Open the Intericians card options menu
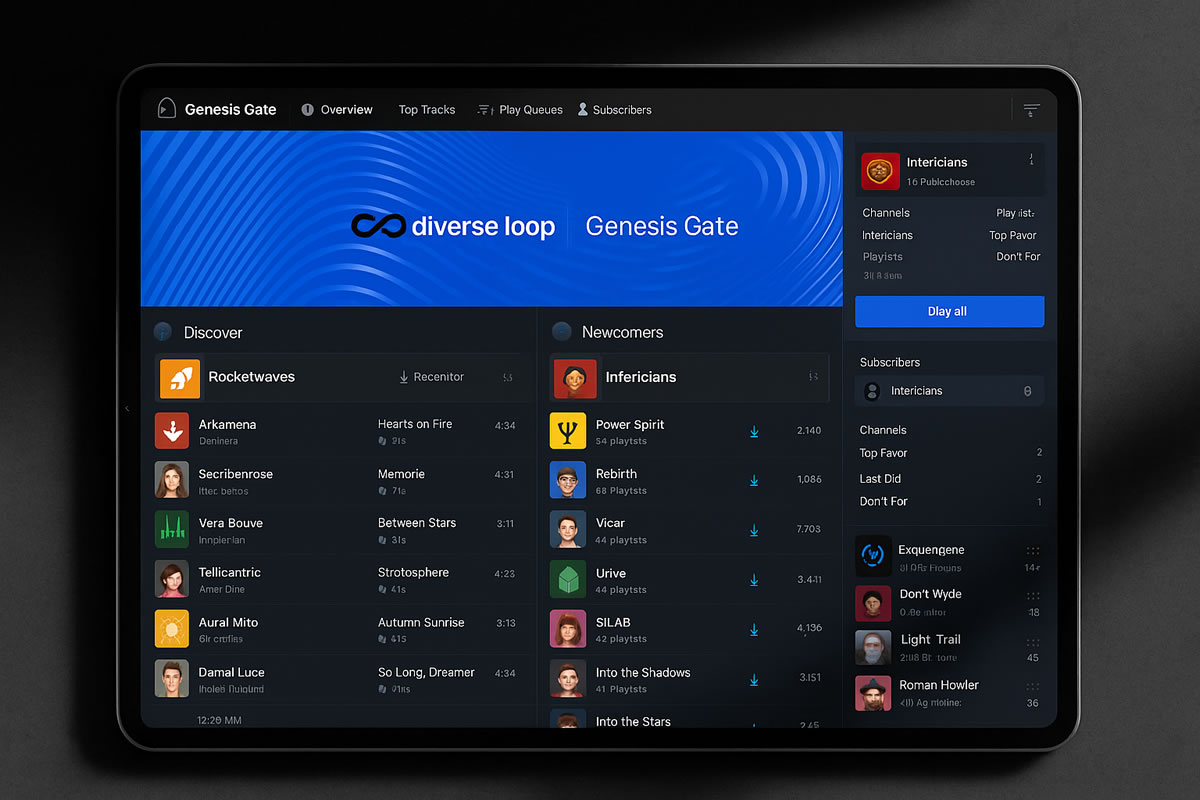 tap(1031, 160)
